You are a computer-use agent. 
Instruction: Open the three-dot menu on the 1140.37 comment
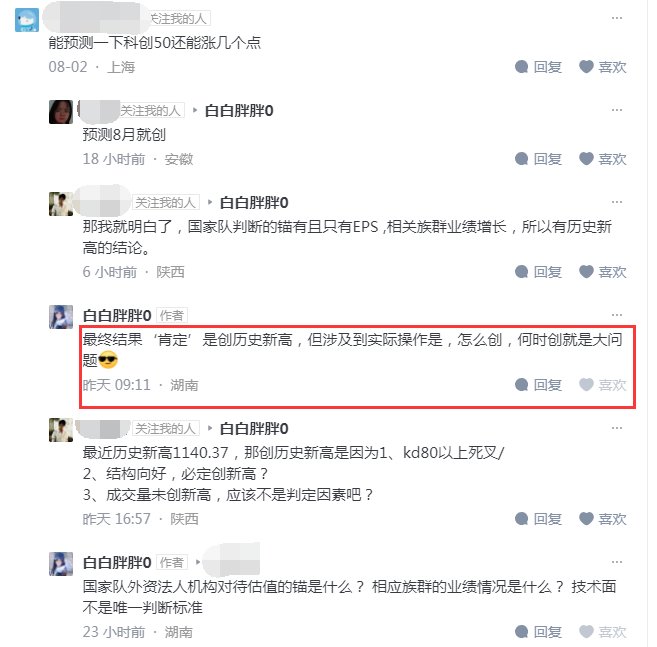(617, 428)
